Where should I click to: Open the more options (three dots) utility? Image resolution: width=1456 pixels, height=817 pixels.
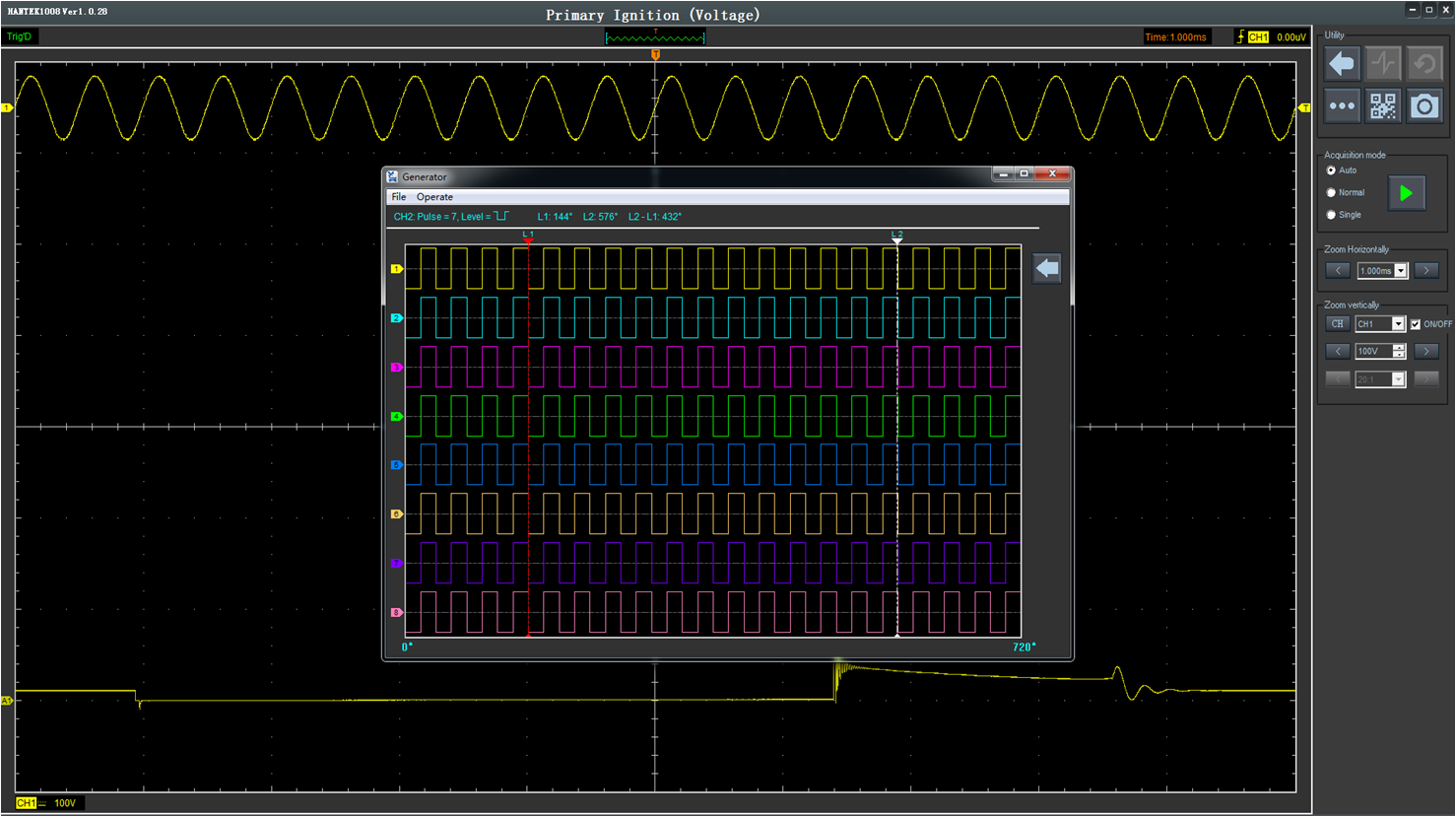tap(1342, 106)
